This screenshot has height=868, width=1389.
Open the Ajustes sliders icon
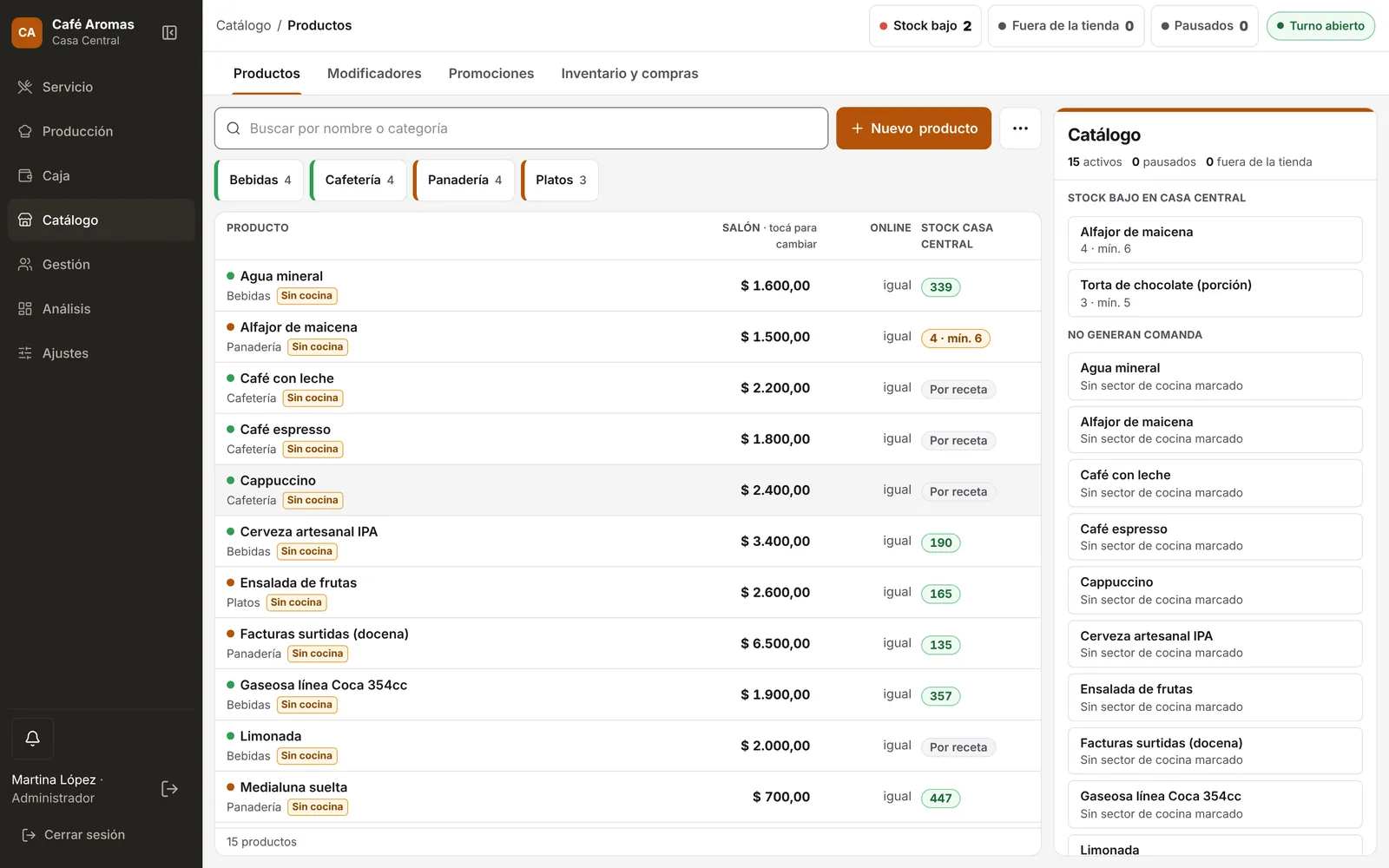coord(25,352)
